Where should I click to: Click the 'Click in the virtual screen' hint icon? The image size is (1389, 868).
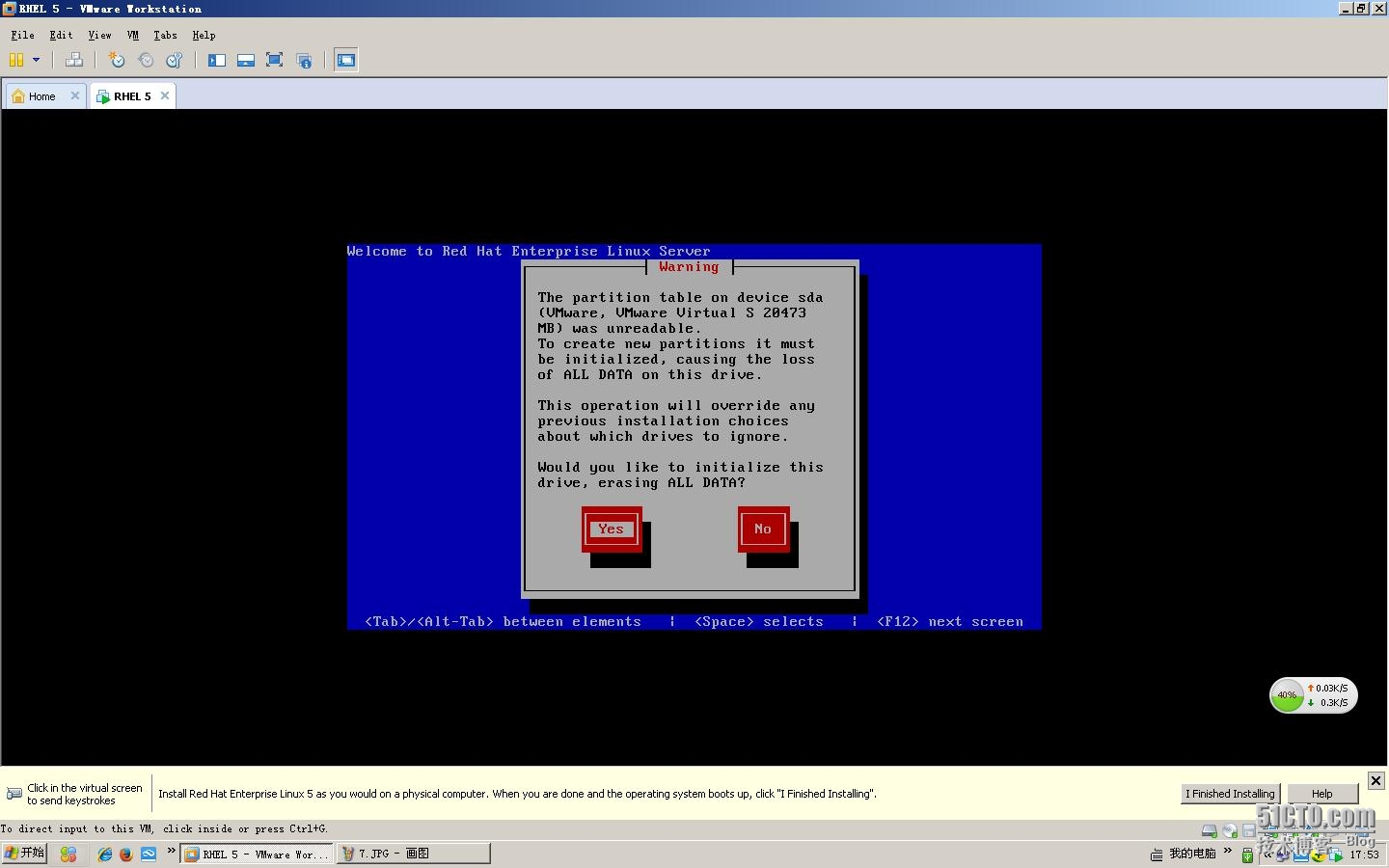[x=14, y=794]
